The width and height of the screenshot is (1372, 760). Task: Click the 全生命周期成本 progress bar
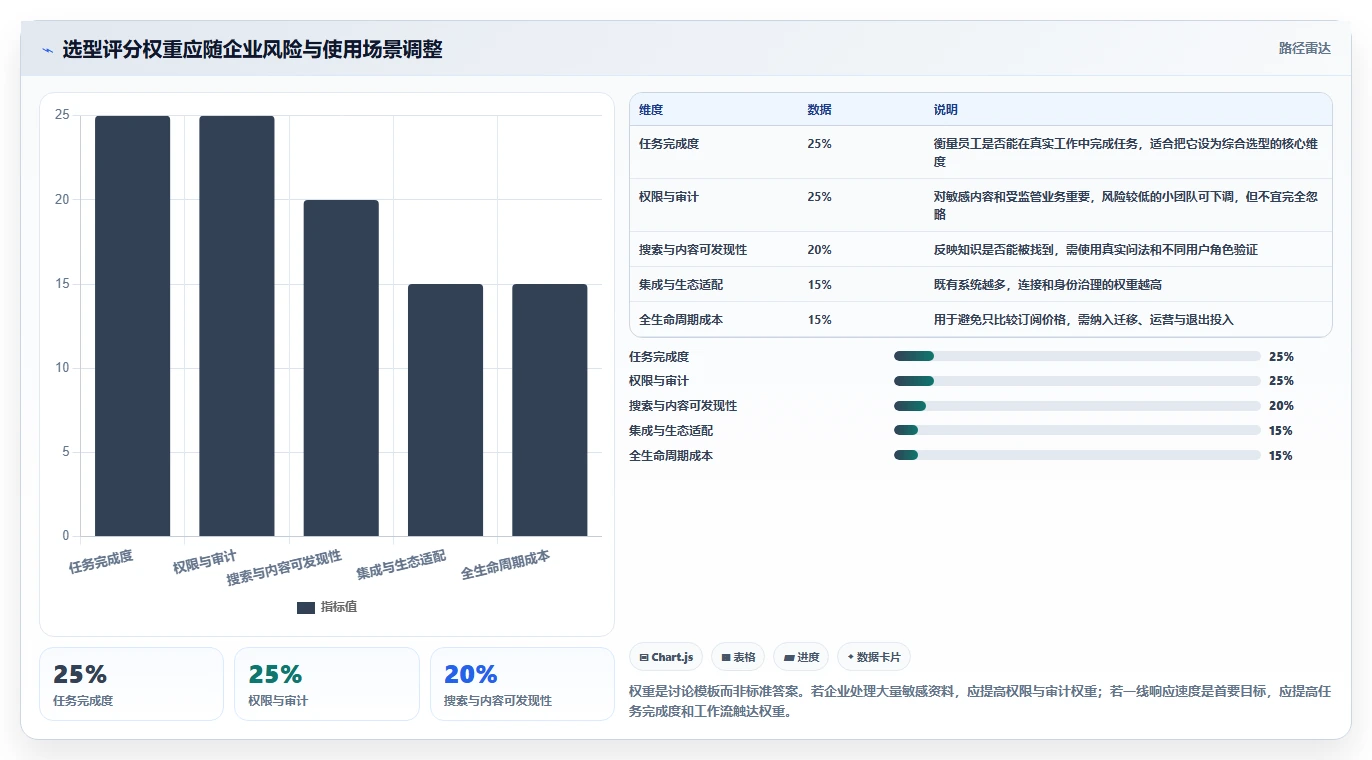pos(1077,456)
